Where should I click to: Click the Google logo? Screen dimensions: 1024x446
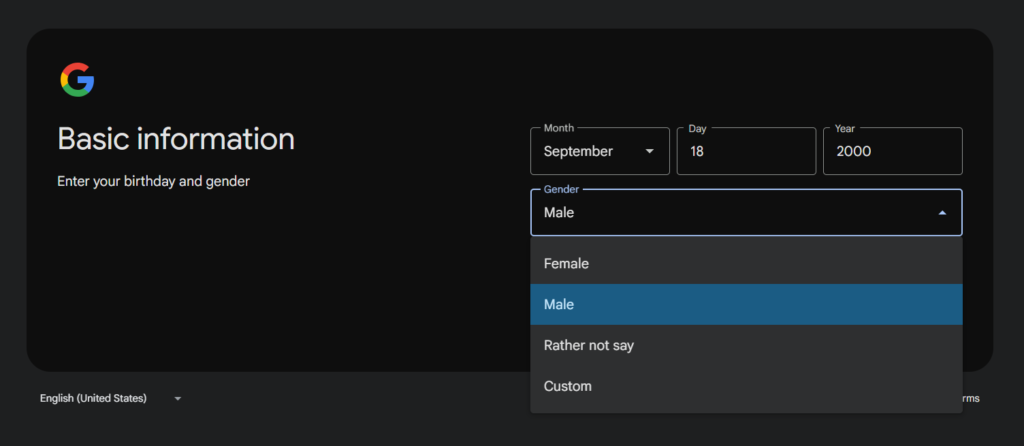77,80
